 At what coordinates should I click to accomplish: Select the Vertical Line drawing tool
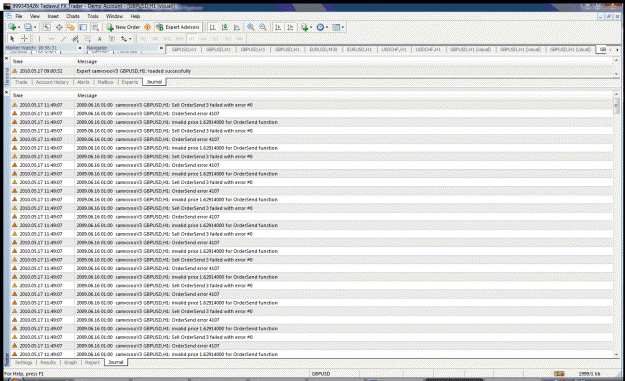point(39,39)
